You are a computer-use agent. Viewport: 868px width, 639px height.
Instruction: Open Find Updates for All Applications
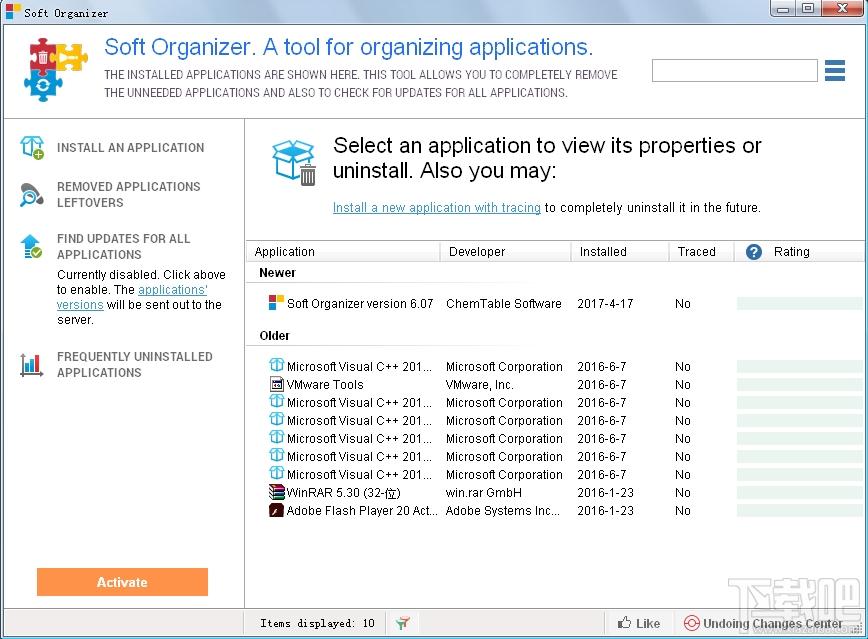click(x=123, y=246)
